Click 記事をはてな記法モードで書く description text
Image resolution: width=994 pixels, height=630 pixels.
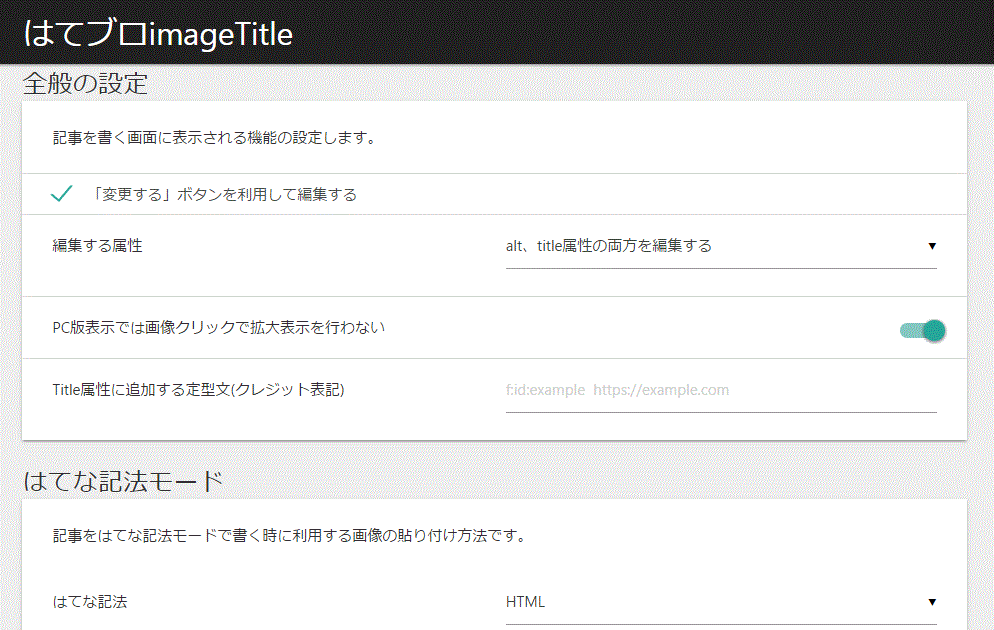tap(290, 536)
